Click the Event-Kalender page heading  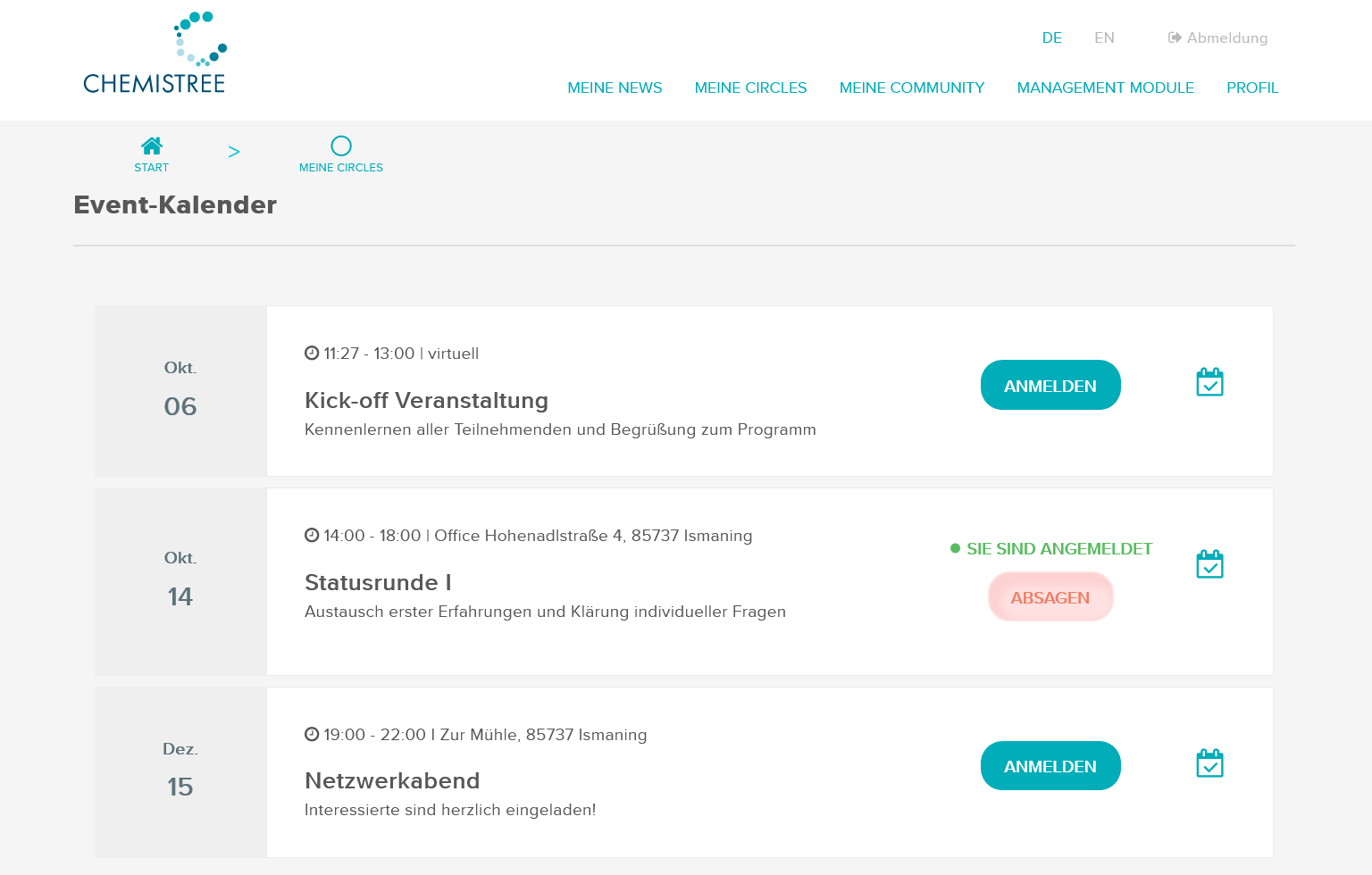click(x=175, y=204)
